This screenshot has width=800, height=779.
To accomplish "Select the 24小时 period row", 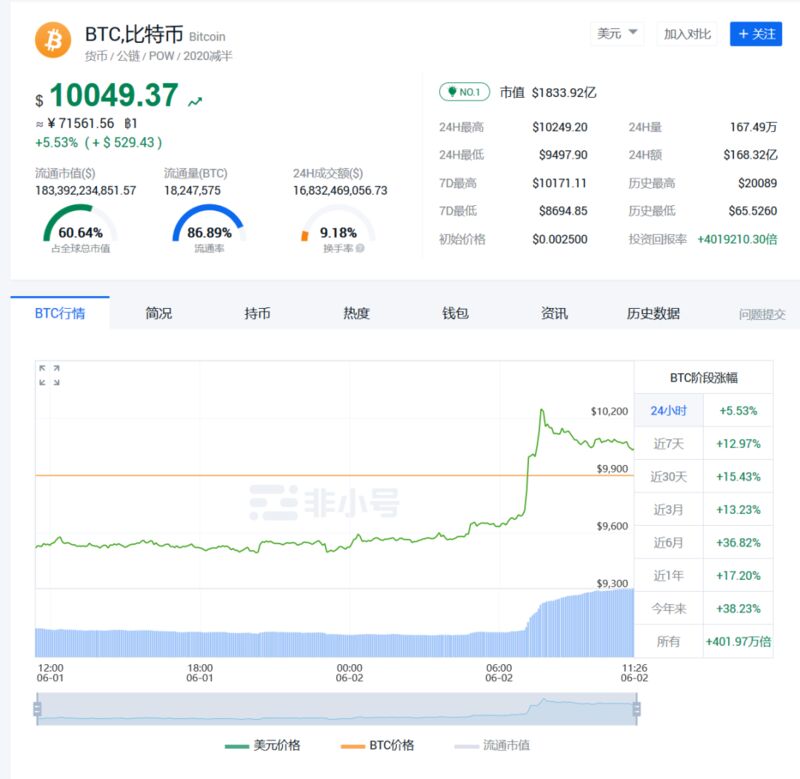I will tap(704, 410).
